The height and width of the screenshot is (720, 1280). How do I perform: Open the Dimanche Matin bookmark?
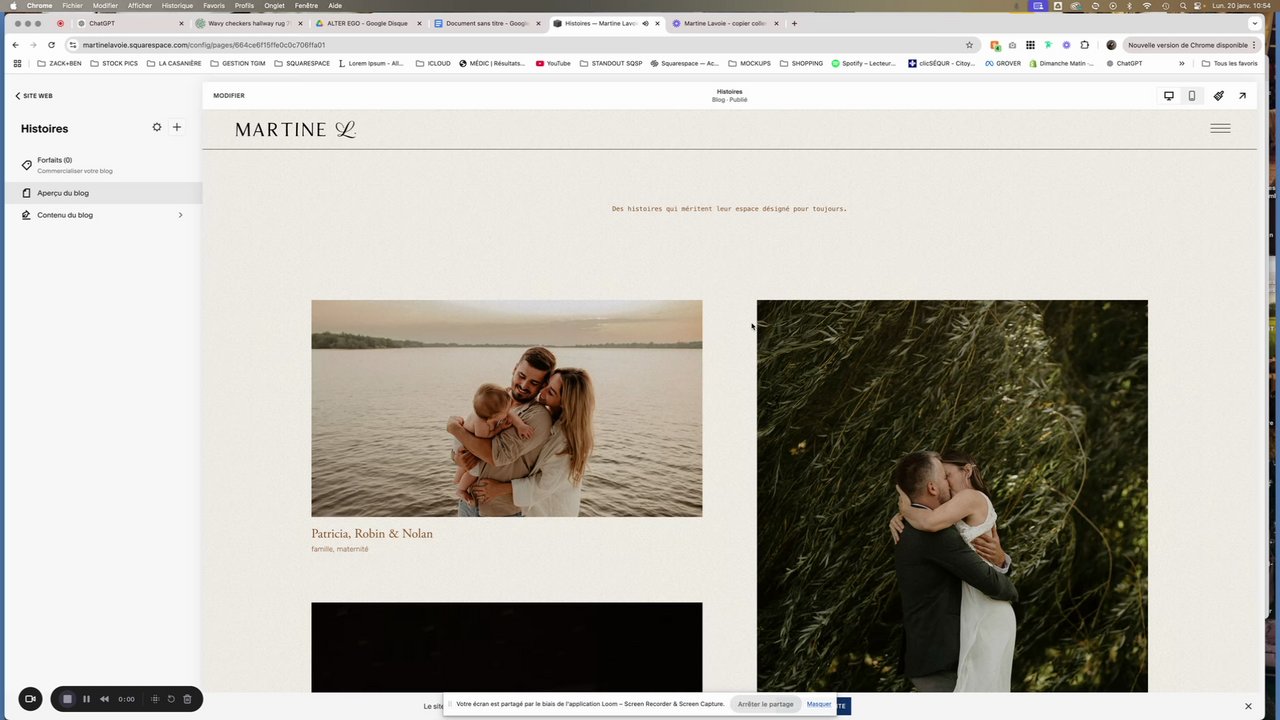coord(1060,63)
